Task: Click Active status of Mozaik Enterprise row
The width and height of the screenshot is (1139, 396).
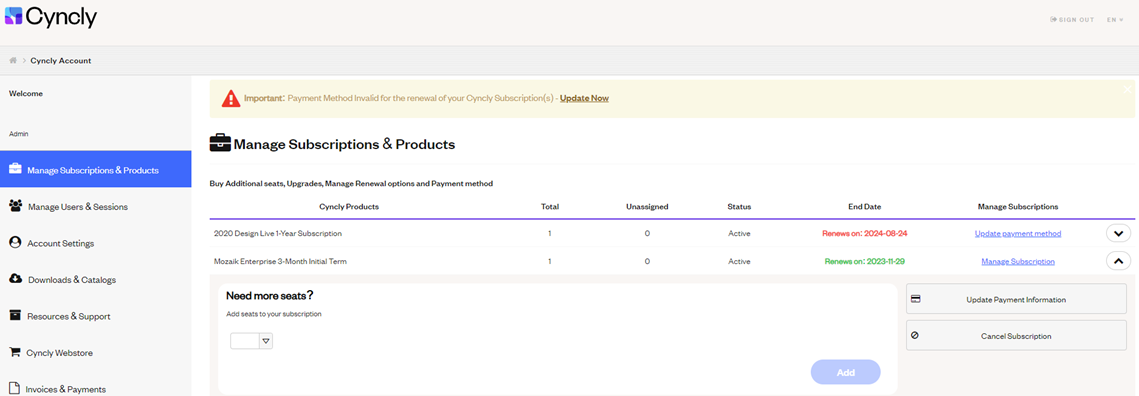Action: [739, 261]
